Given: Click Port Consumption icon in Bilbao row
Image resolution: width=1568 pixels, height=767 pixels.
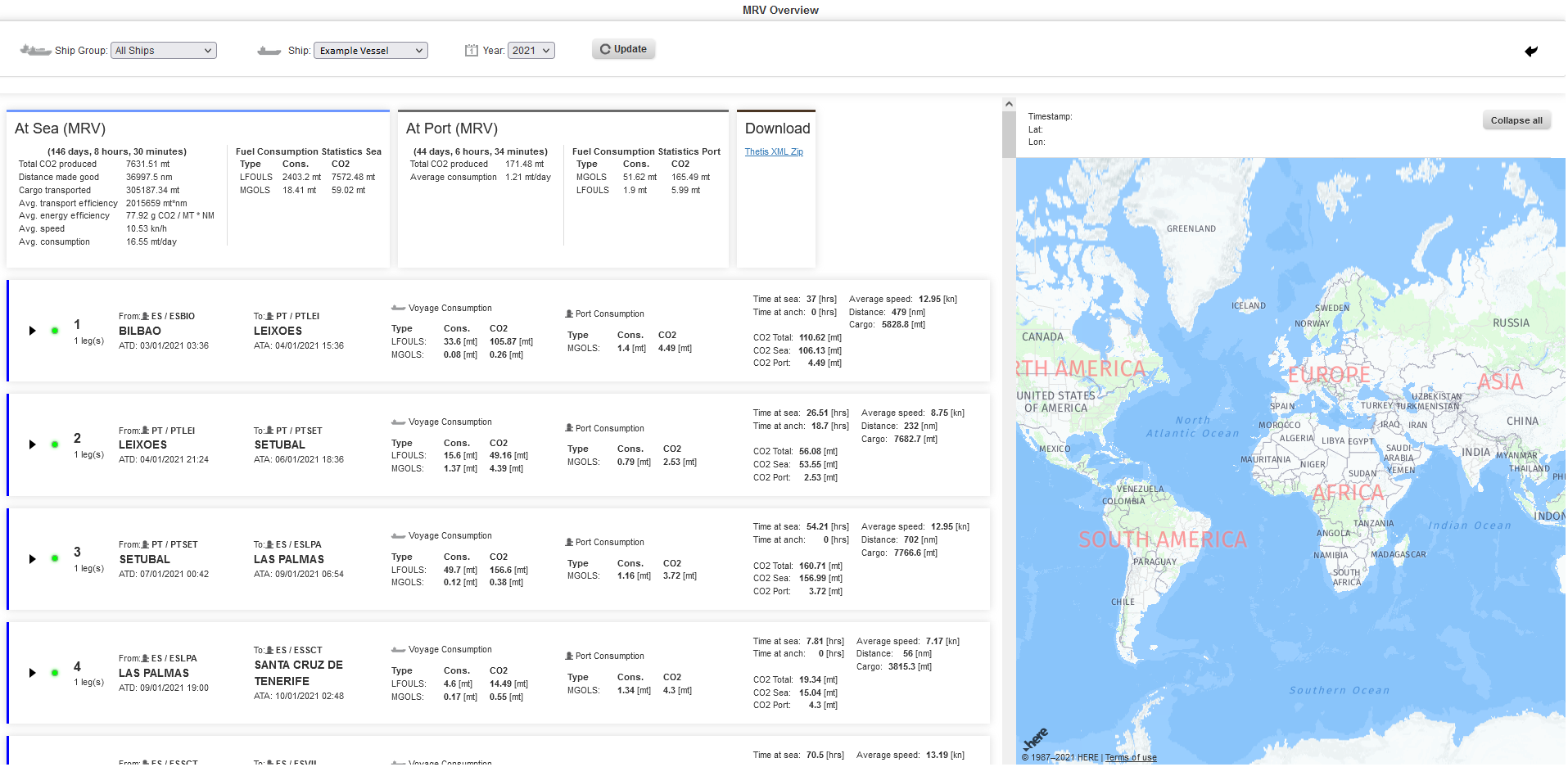Looking at the screenshot, I should [x=569, y=314].
